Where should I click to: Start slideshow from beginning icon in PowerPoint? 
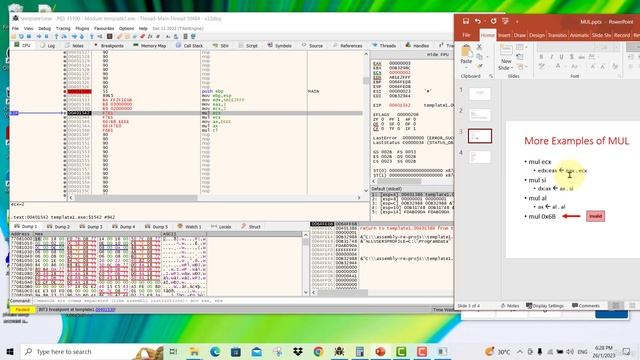[505, 21]
